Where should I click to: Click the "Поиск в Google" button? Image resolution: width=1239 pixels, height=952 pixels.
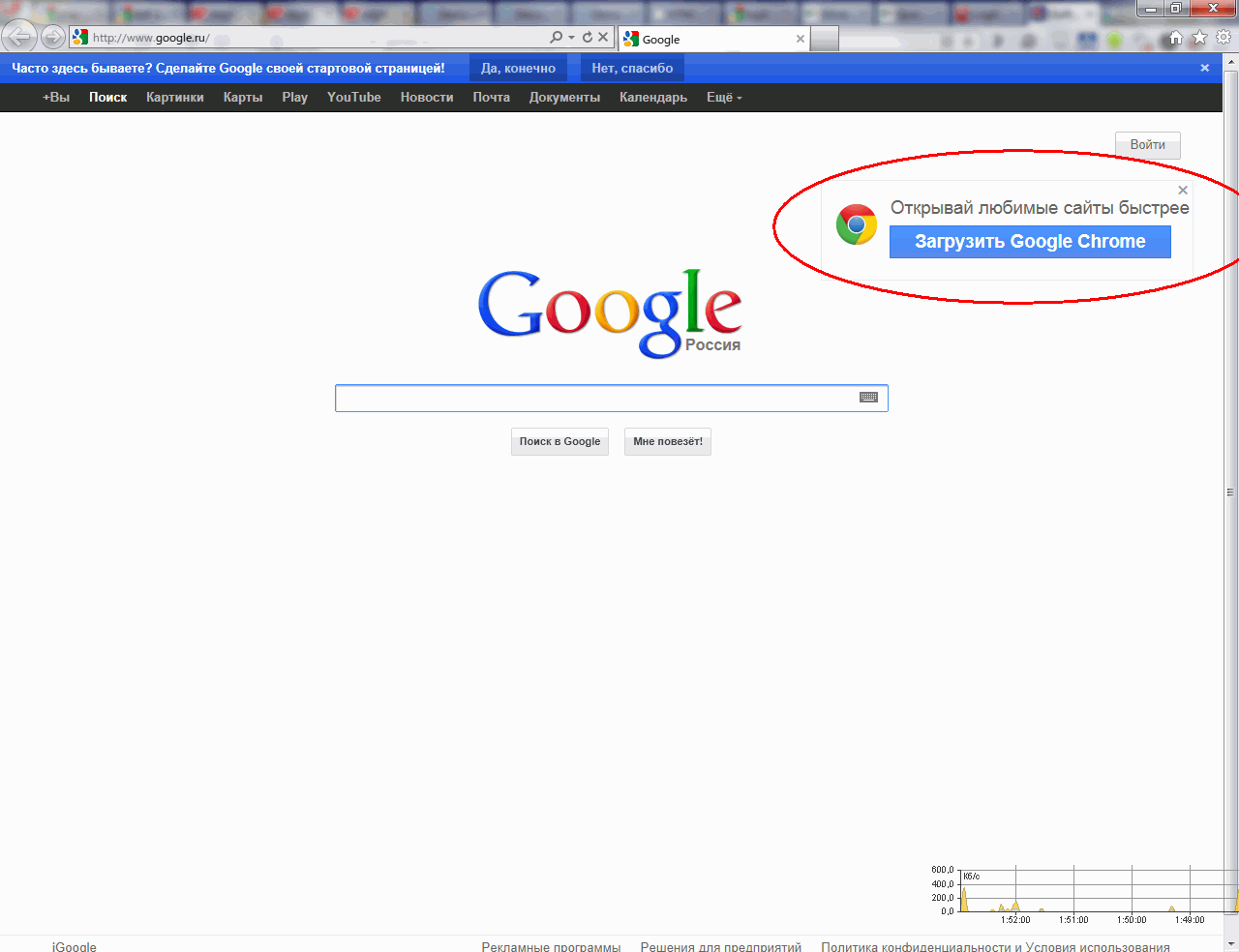tap(559, 442)
